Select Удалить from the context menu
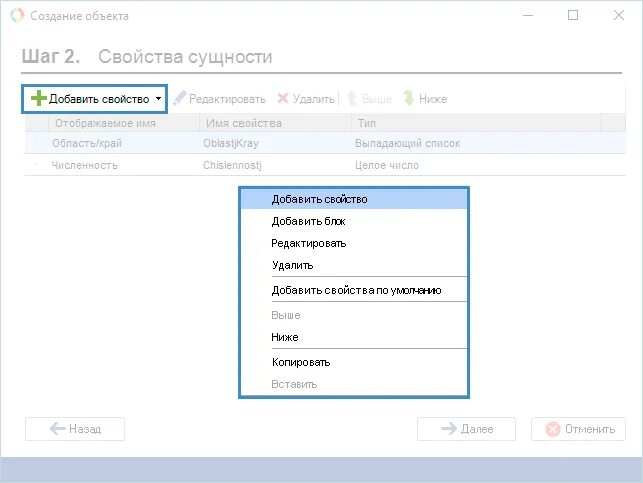This screenshot has height=483, width=643. 354,265
